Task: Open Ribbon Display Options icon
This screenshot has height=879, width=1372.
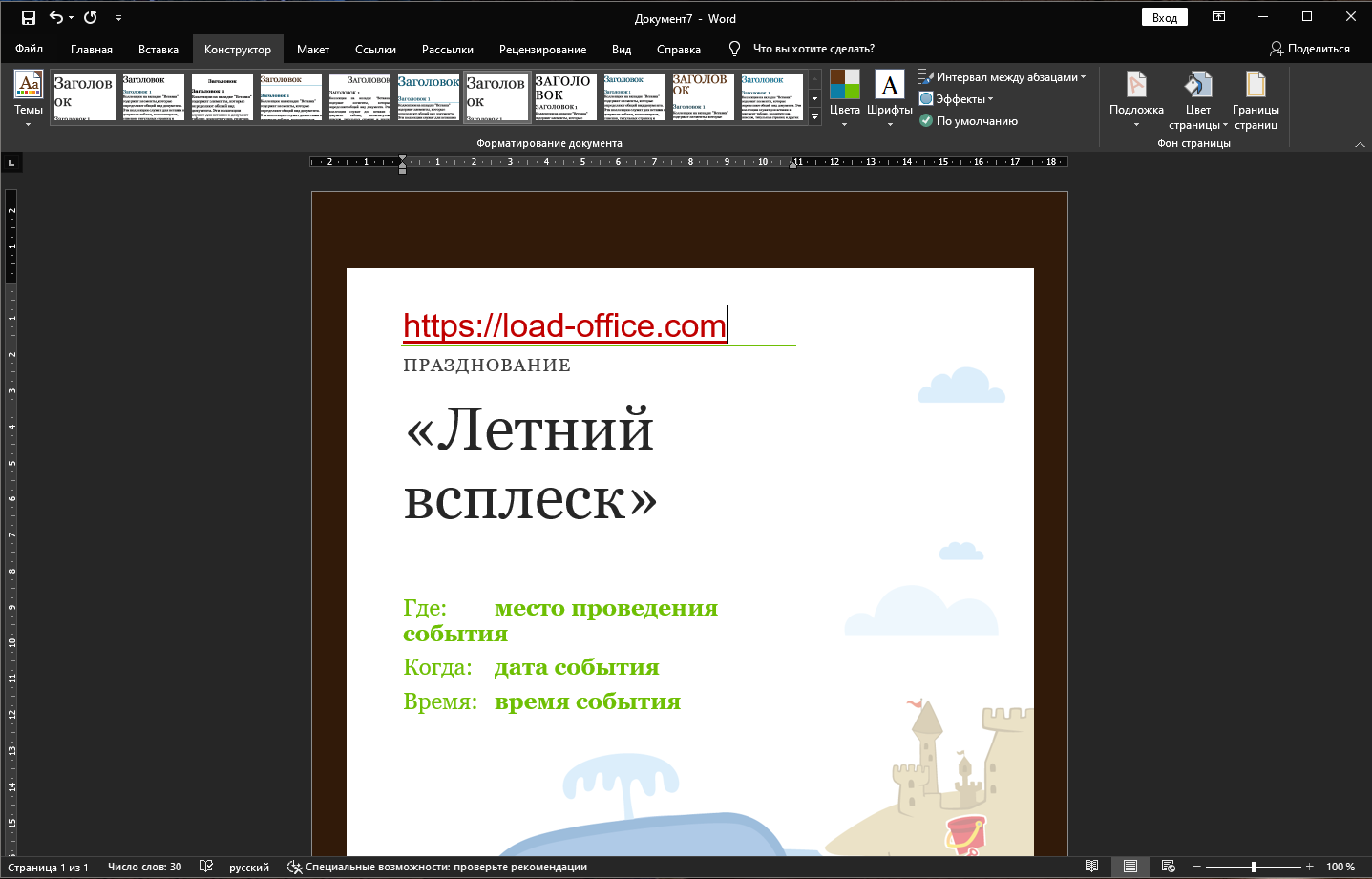Action: [x=1219, y=17]
